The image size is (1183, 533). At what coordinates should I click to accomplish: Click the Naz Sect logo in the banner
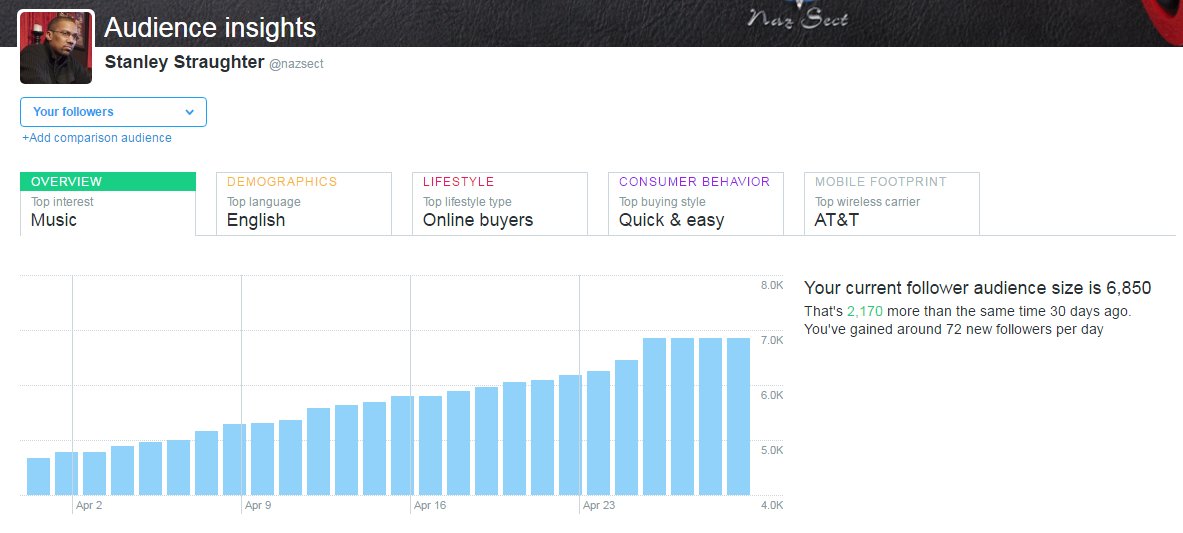[796, 17]
